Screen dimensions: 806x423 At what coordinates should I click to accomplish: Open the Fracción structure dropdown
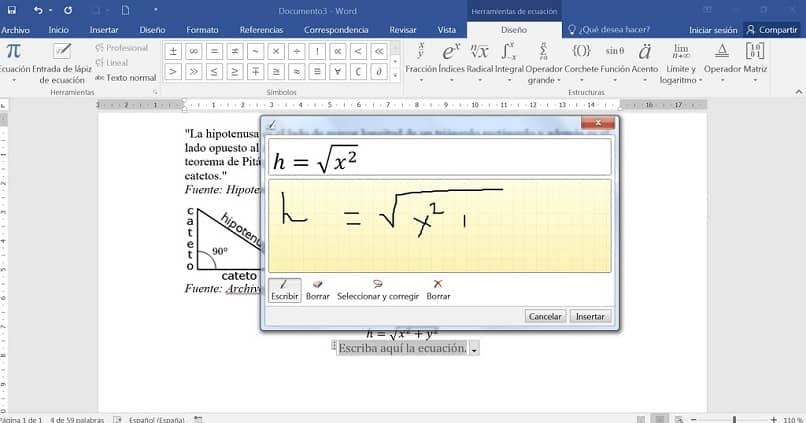(421, 63)
